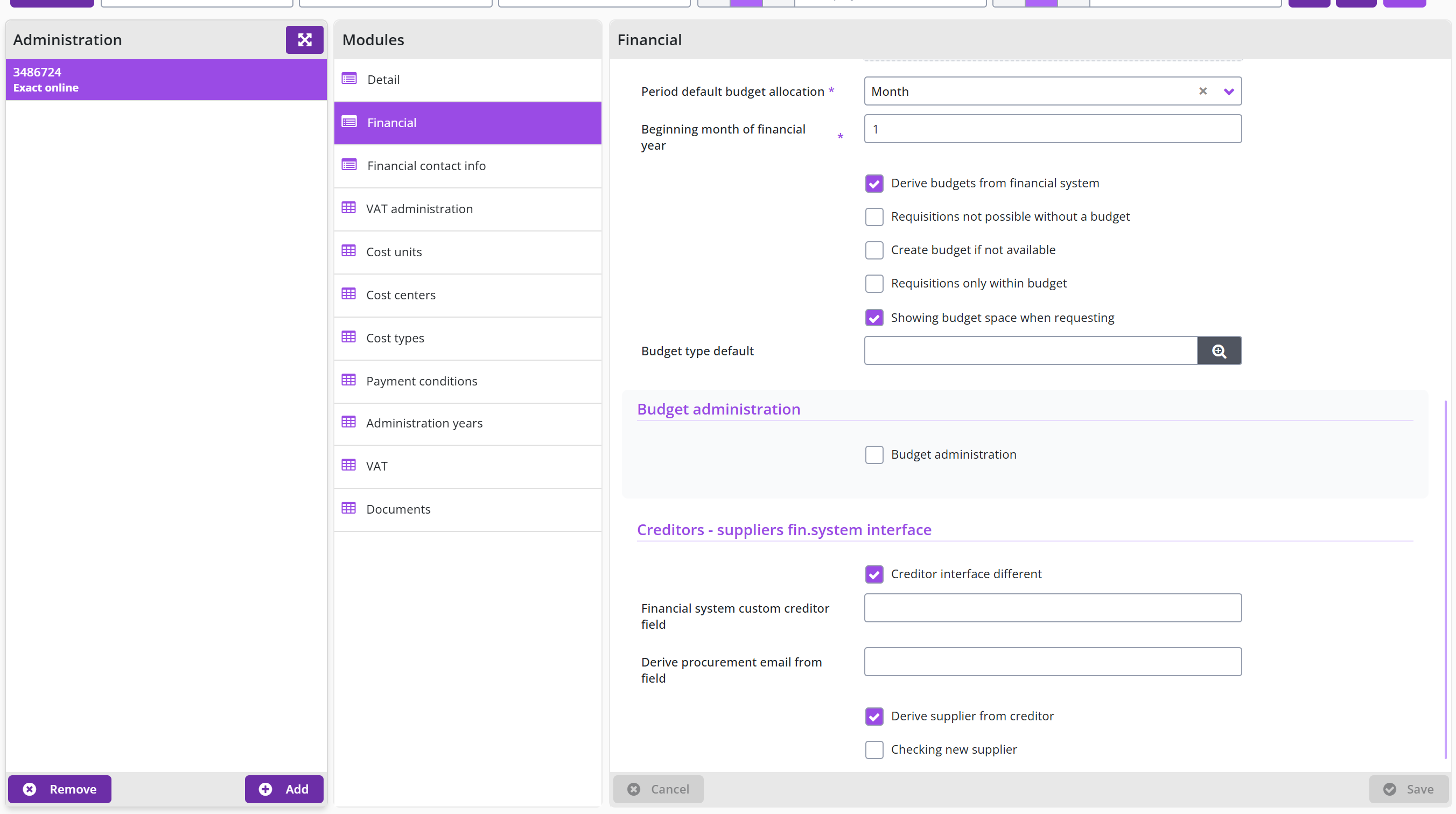Enable Requisitions only within budget

point(874,283)
